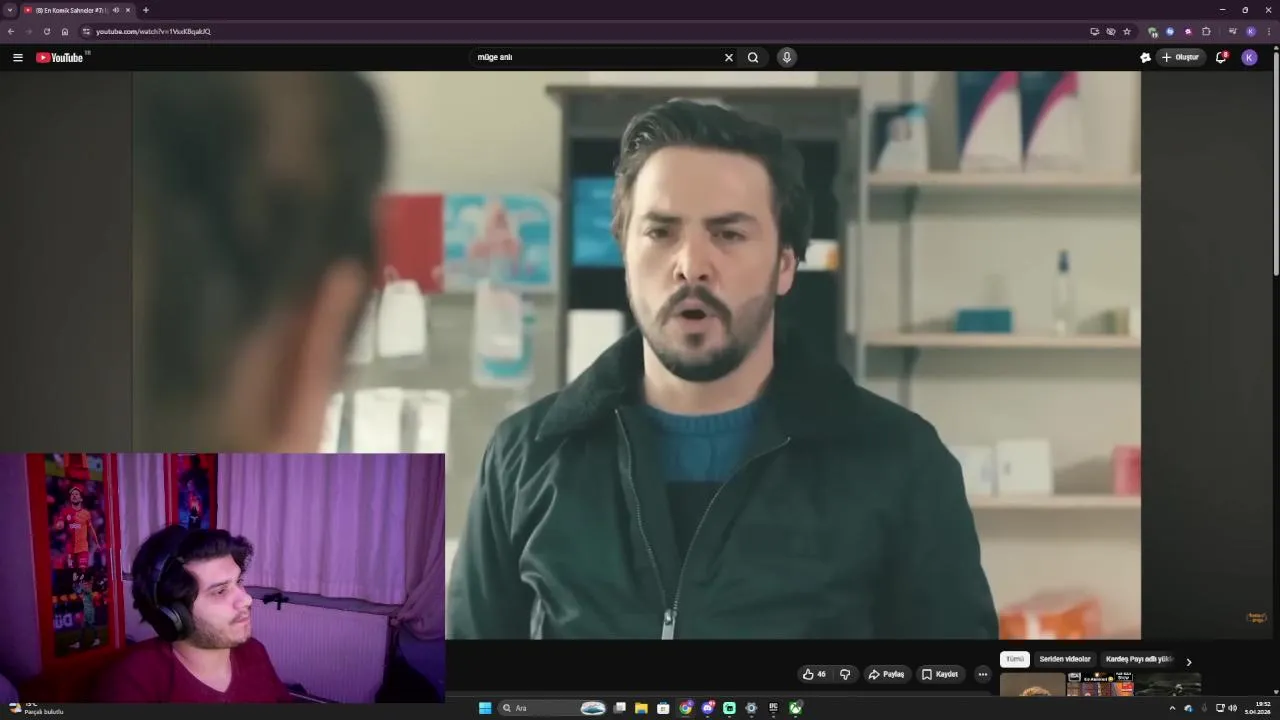Screen dimensions: 1280x720
Task: Select the Seriden videolar chip
Action: coord(1065,660)
